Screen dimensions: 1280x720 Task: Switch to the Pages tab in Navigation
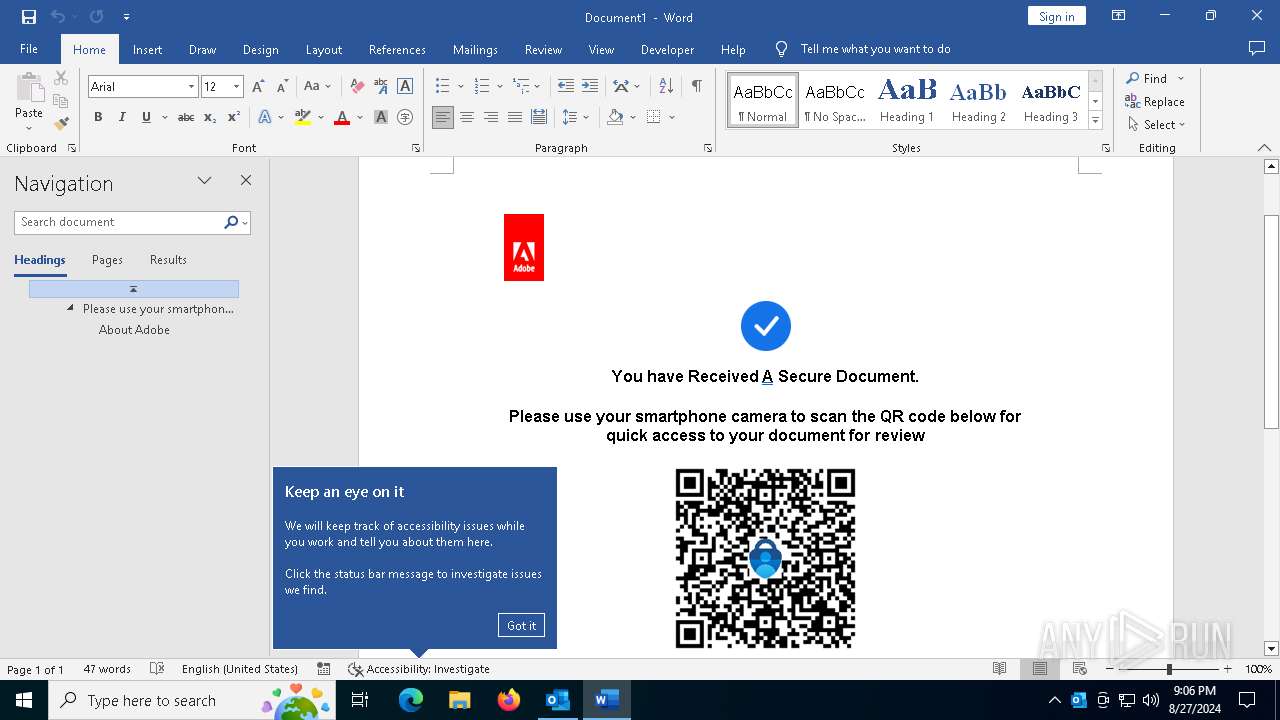coord(107,260)
